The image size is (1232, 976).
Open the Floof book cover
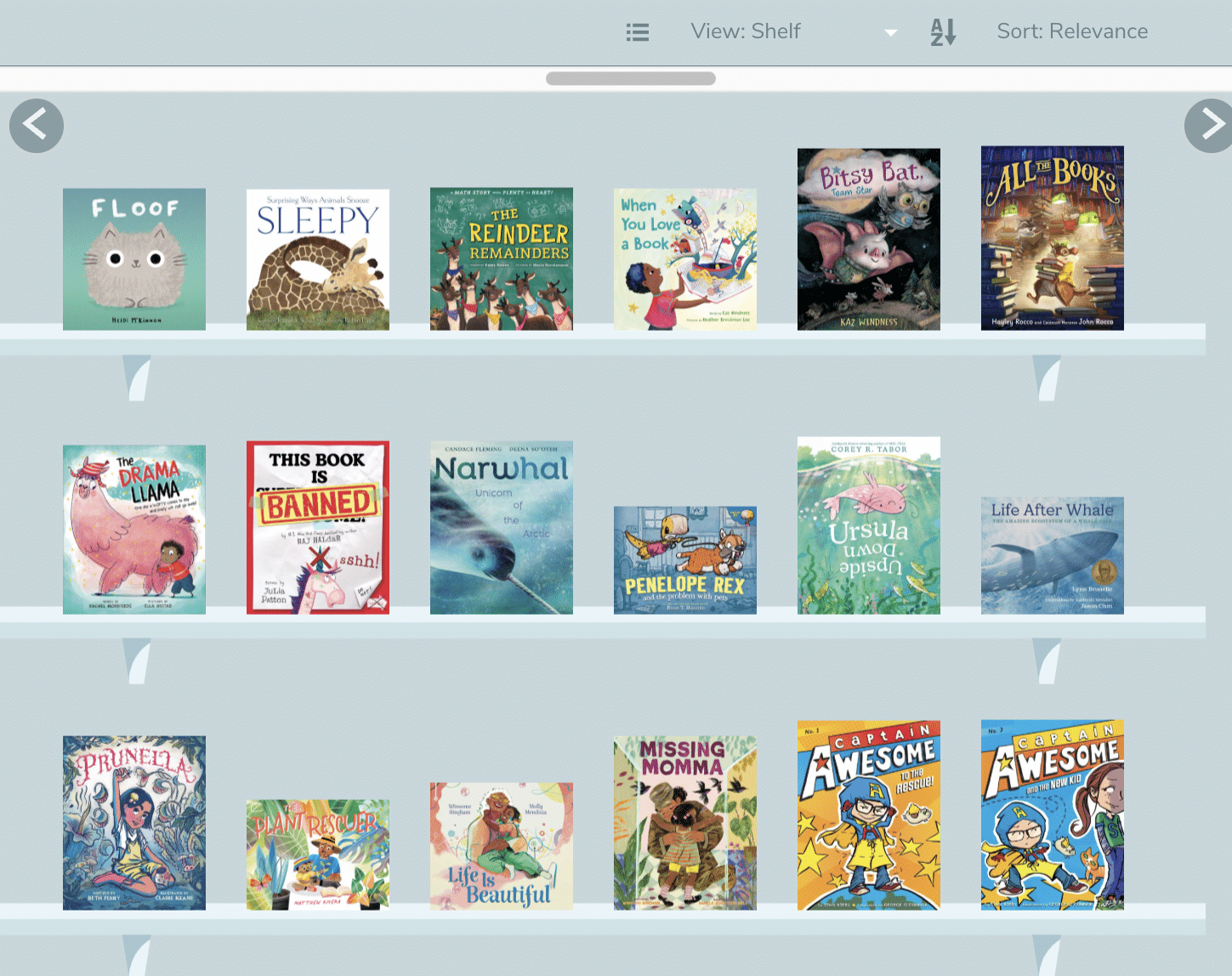tap(134, 259)
